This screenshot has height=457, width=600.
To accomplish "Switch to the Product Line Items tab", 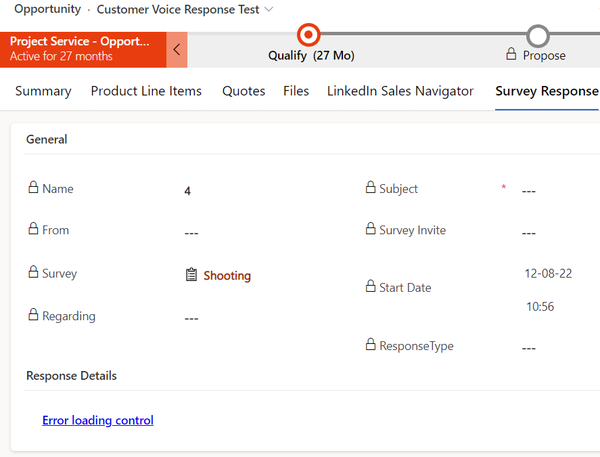I will click(x=146, y=91).
